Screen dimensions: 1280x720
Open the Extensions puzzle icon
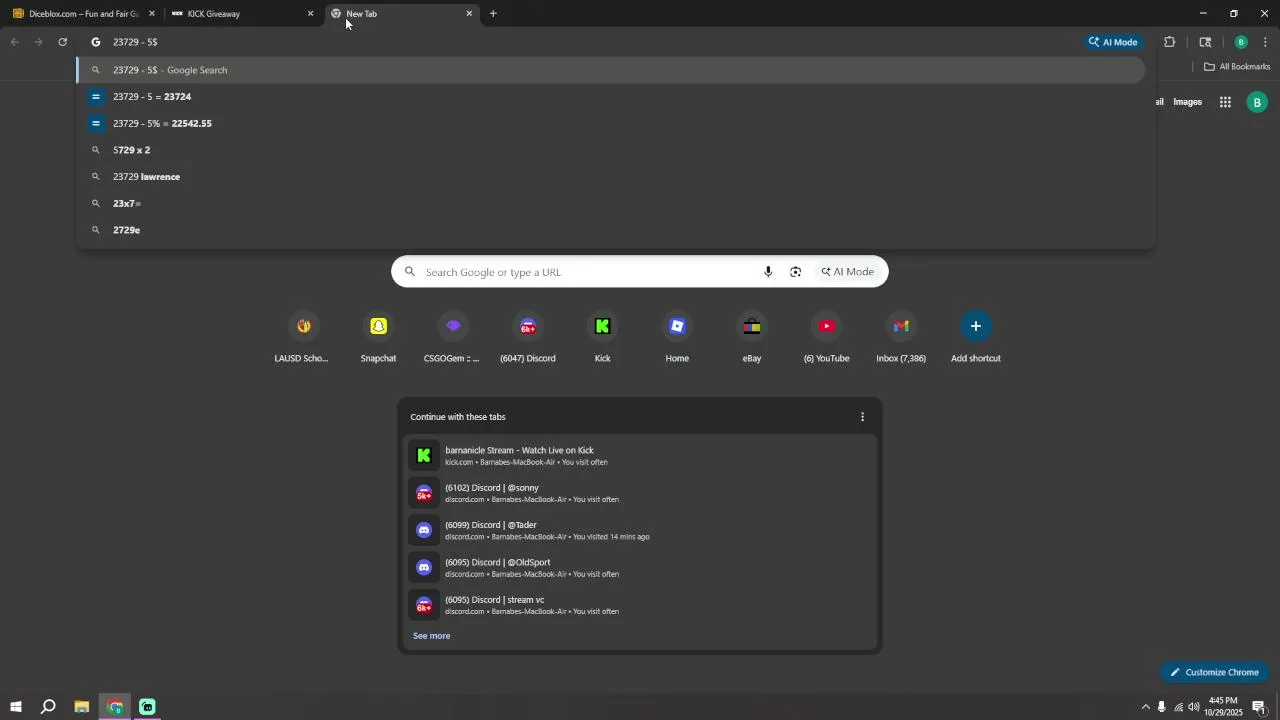click(1169, 42)
